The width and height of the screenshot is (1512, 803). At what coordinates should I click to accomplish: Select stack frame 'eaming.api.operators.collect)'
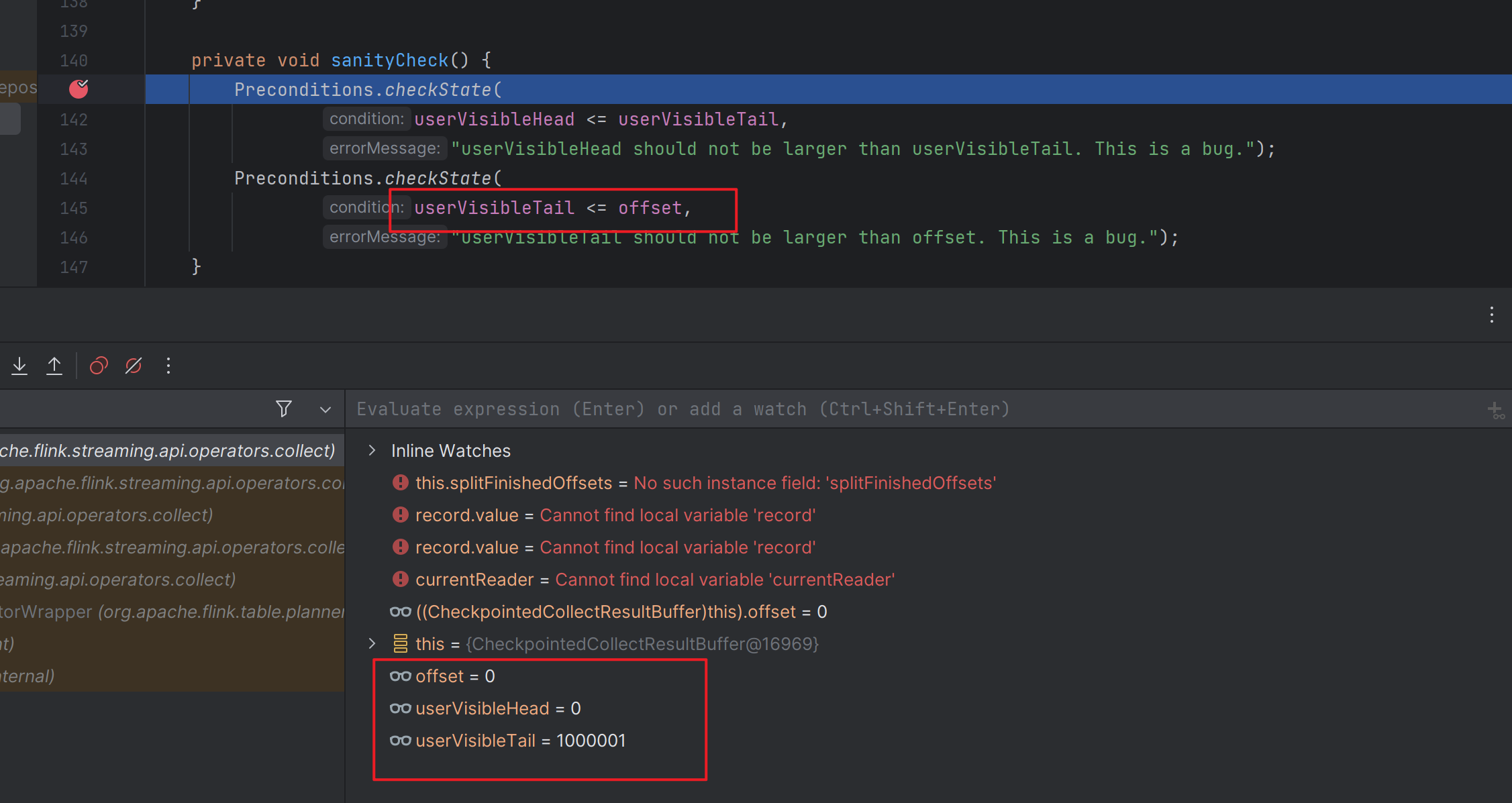tap(172, 580)
